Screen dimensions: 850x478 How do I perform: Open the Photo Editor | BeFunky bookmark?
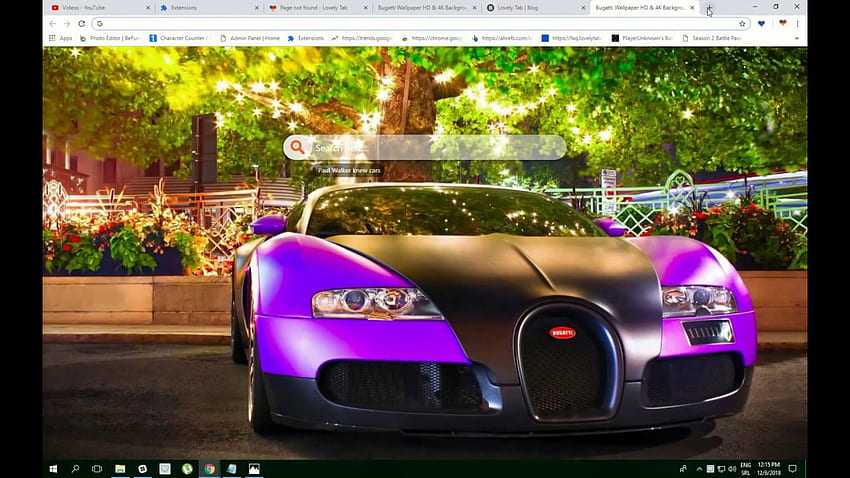click(x=110, y=38)
